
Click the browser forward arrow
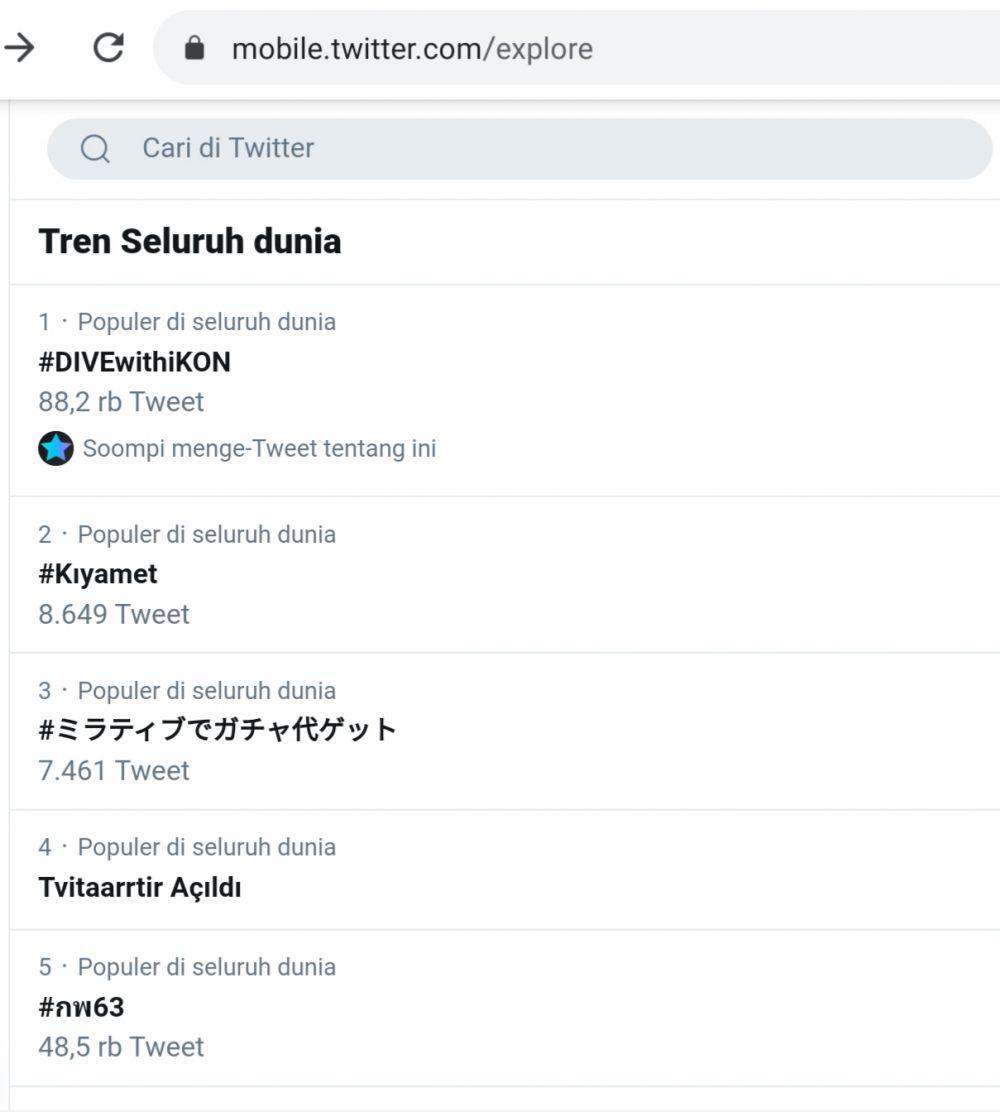pos(19,48)
